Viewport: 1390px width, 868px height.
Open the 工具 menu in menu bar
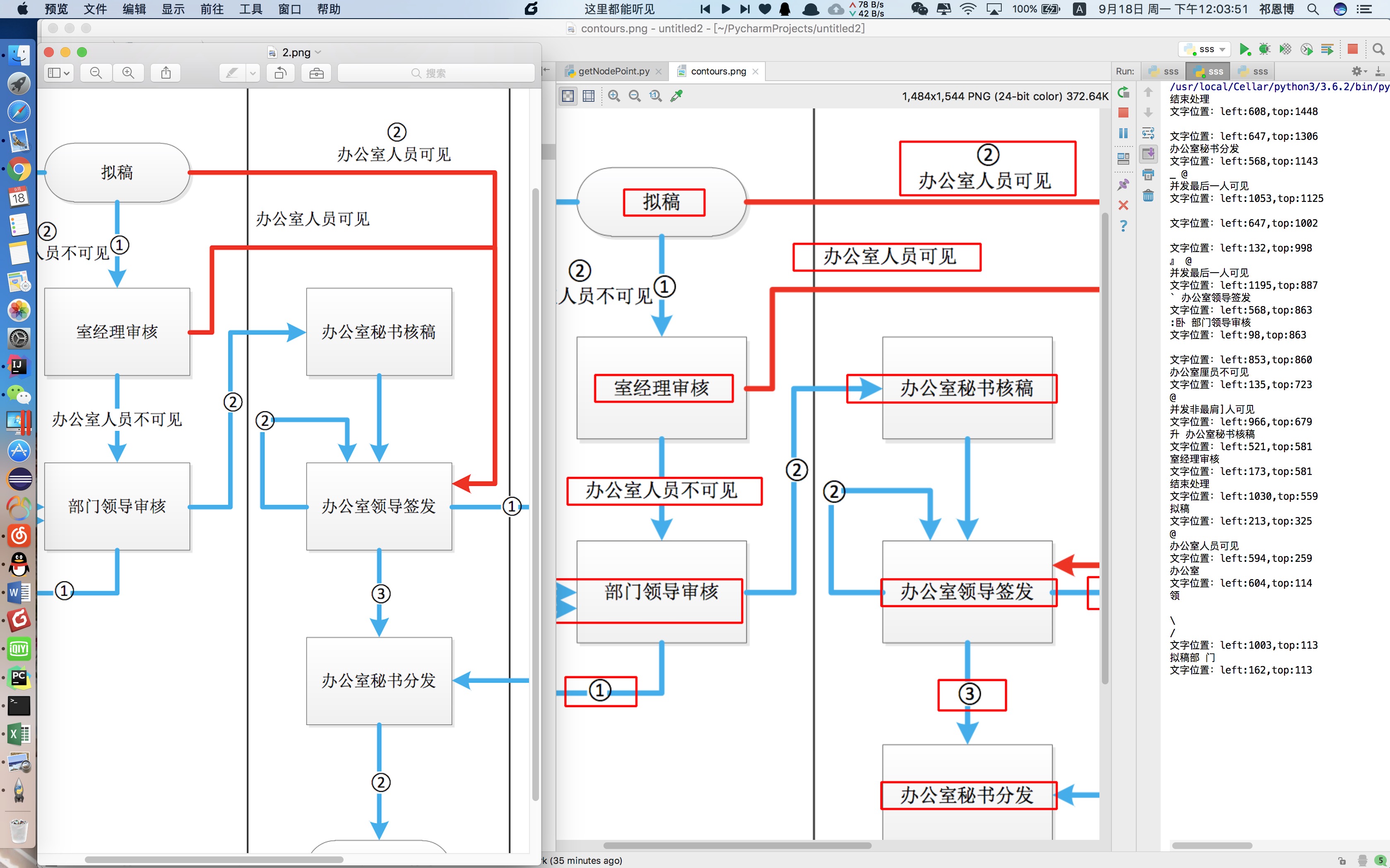250,9
